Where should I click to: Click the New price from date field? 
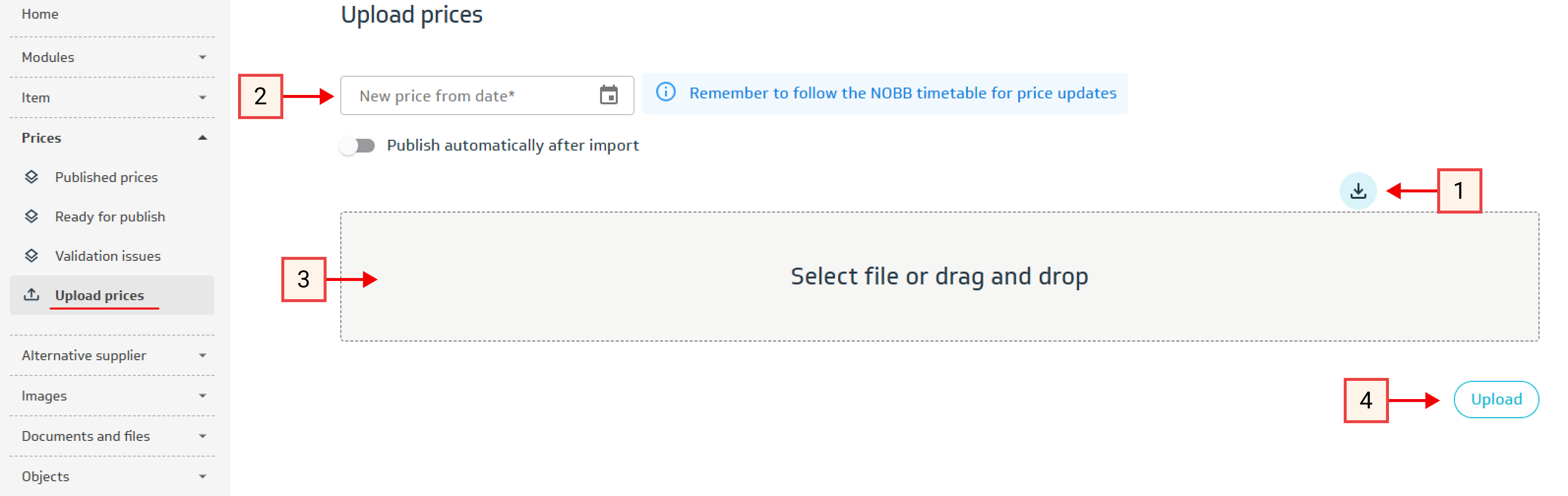coord(469,95)
